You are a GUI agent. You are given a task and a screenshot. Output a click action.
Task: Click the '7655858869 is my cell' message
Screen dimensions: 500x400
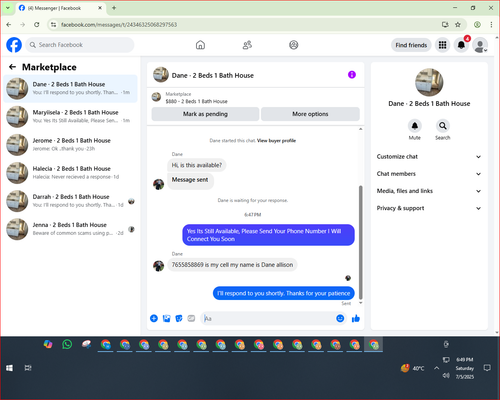coord(232,265)
